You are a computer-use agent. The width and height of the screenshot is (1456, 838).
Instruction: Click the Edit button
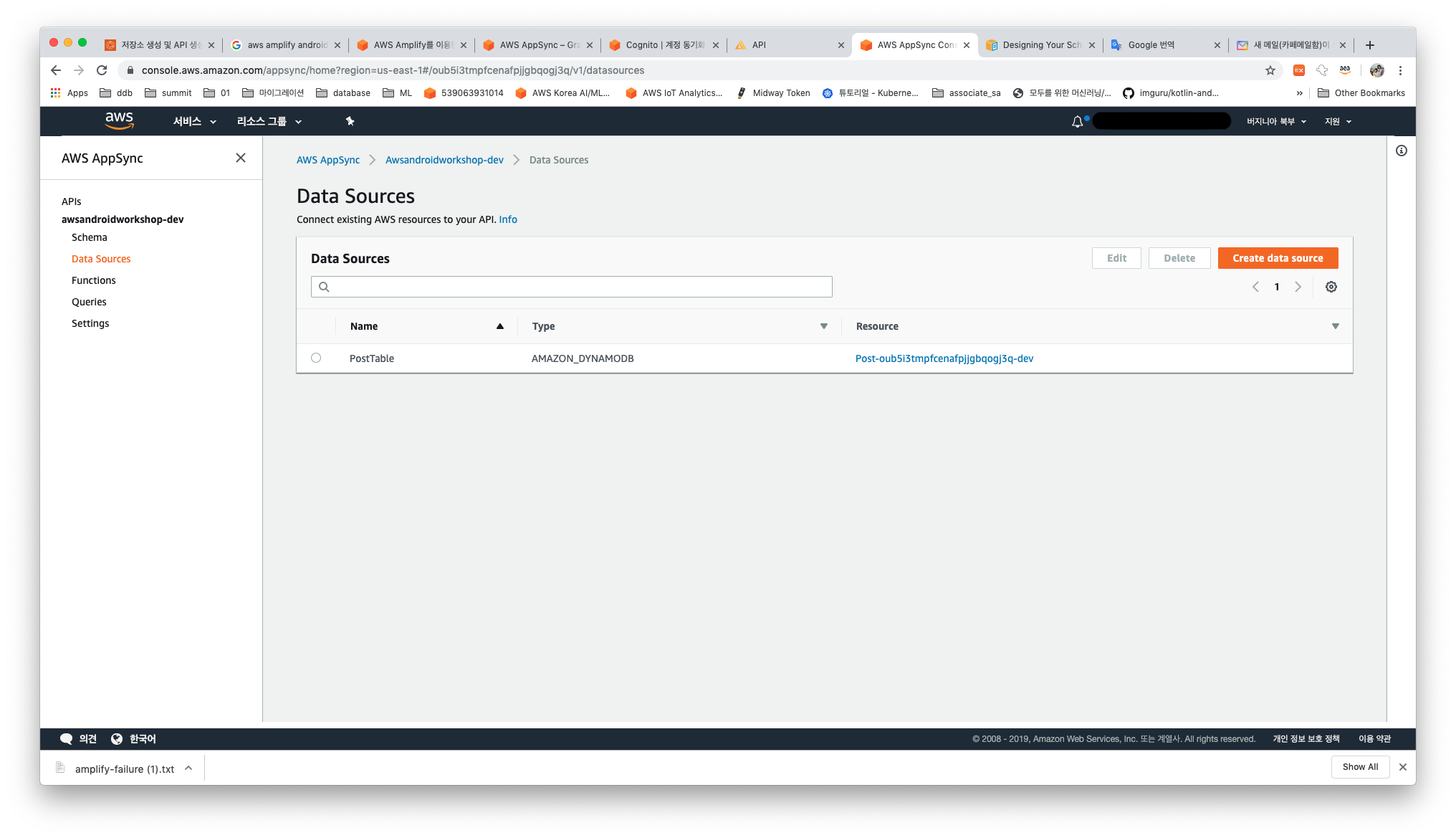coord(1116,258)
